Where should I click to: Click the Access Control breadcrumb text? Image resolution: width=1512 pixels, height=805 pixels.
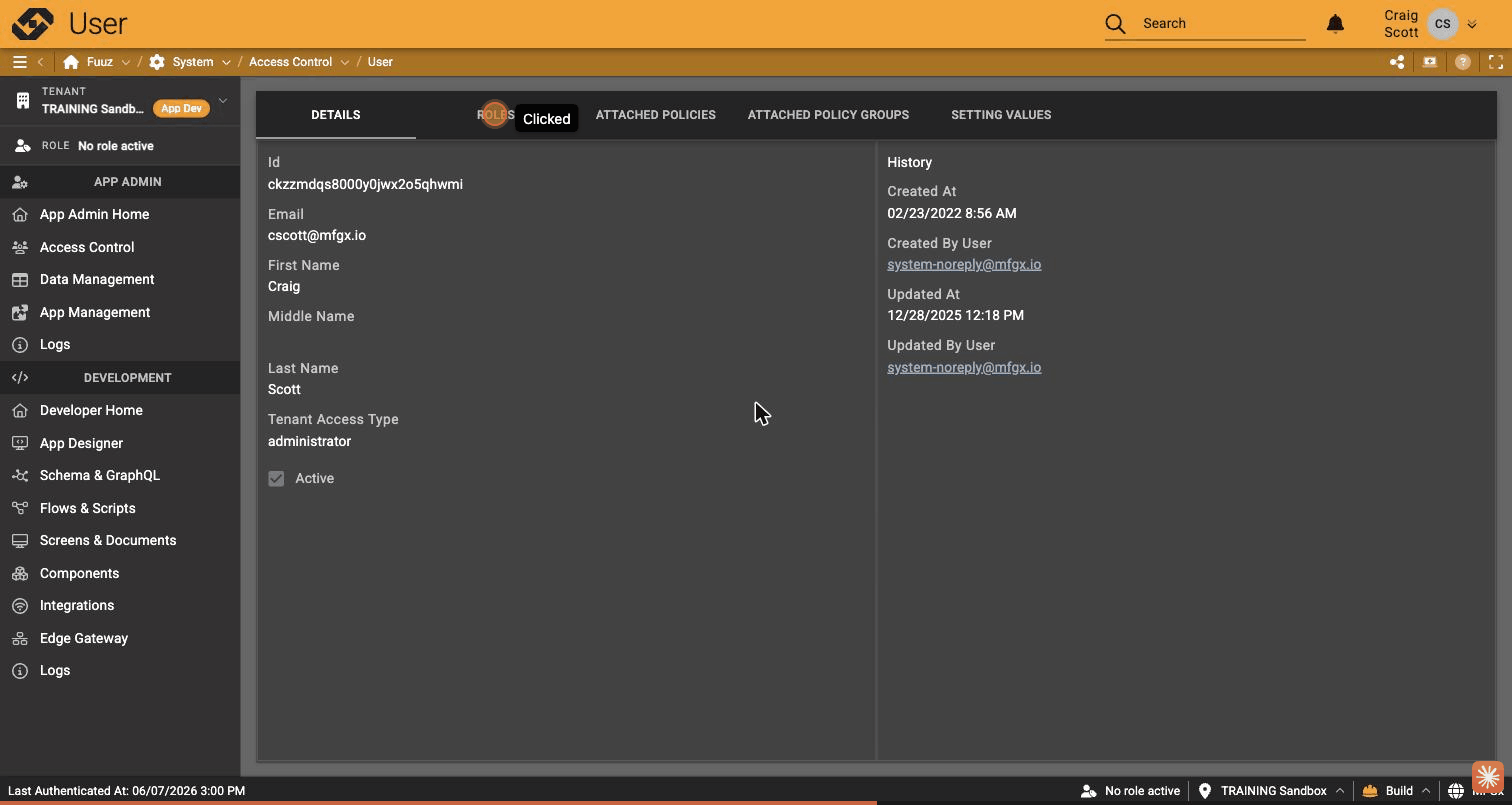[x=291, y=62]
